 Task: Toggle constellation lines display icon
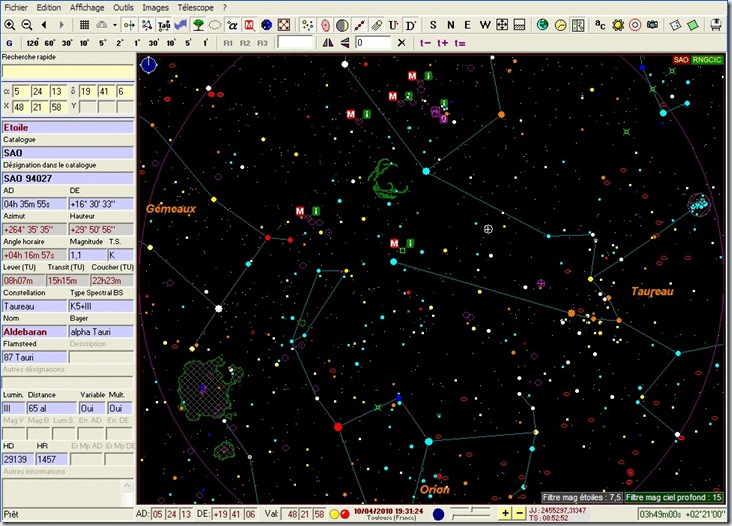coord(129,25)
